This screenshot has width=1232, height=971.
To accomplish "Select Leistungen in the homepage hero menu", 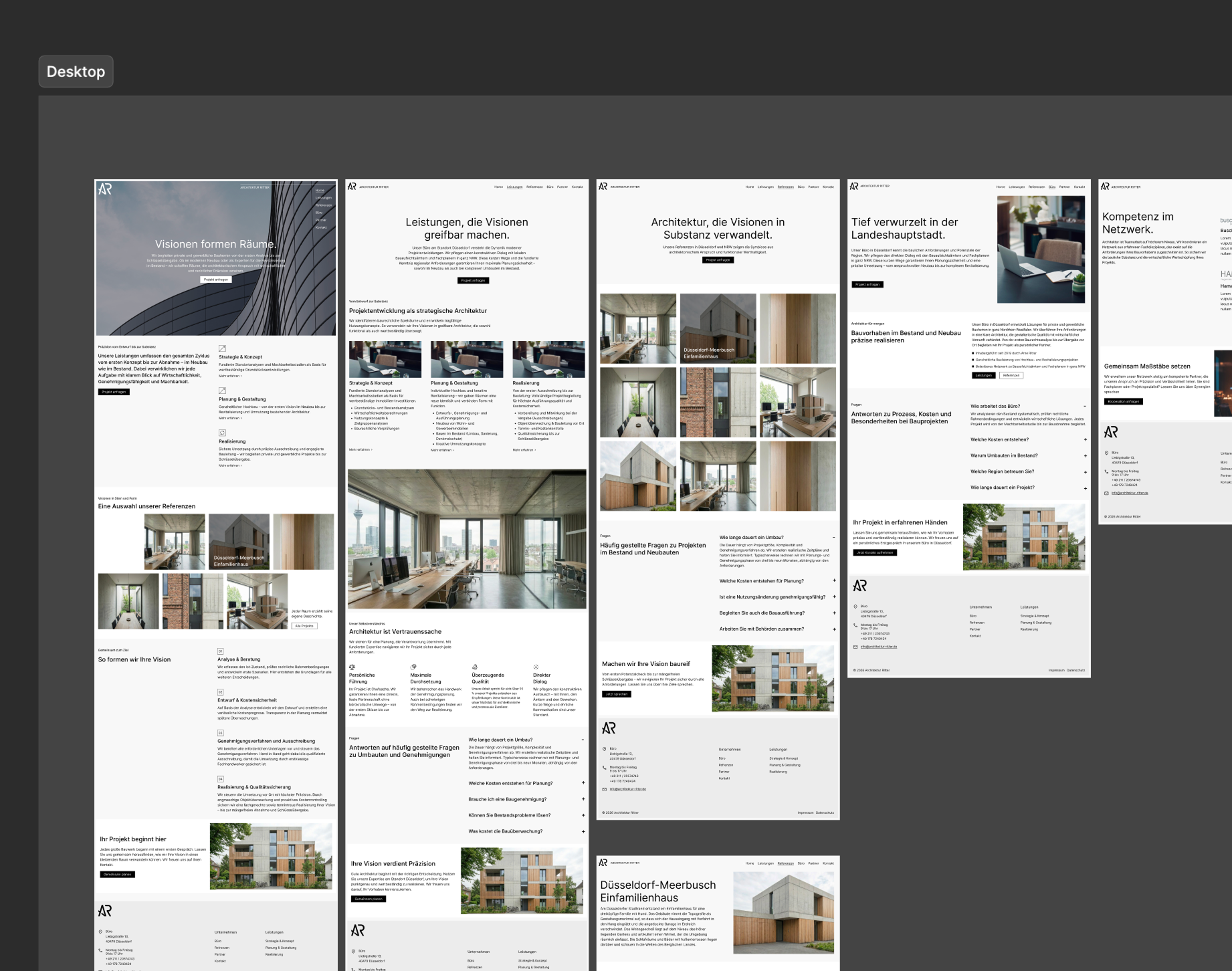I will tap(323, 198).
